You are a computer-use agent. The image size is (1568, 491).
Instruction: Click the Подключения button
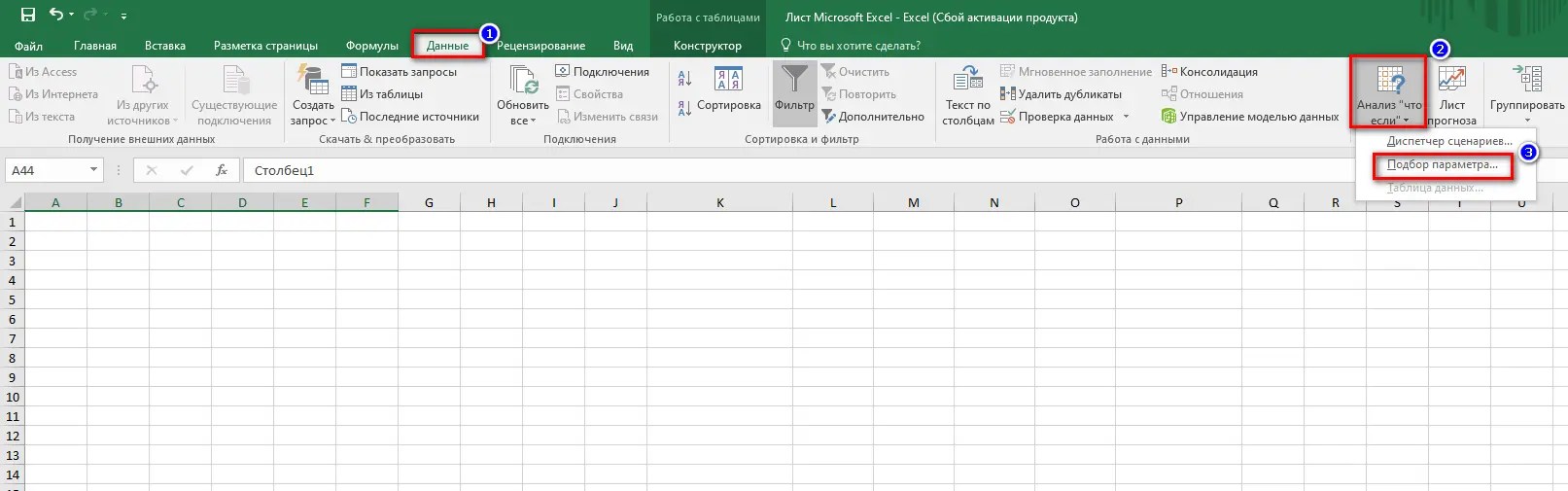click(x=602, y=72)
